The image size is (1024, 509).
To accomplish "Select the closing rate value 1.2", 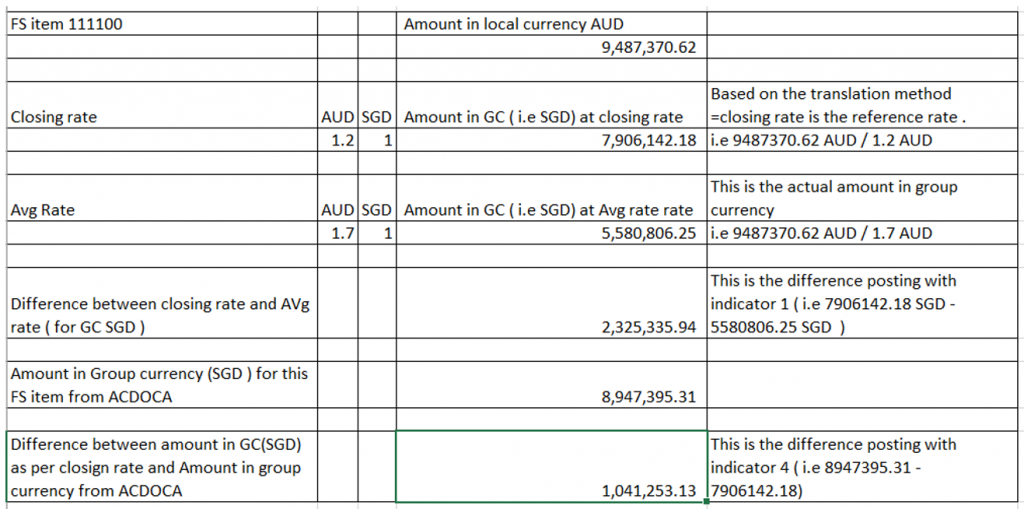I will coord(337,140).
